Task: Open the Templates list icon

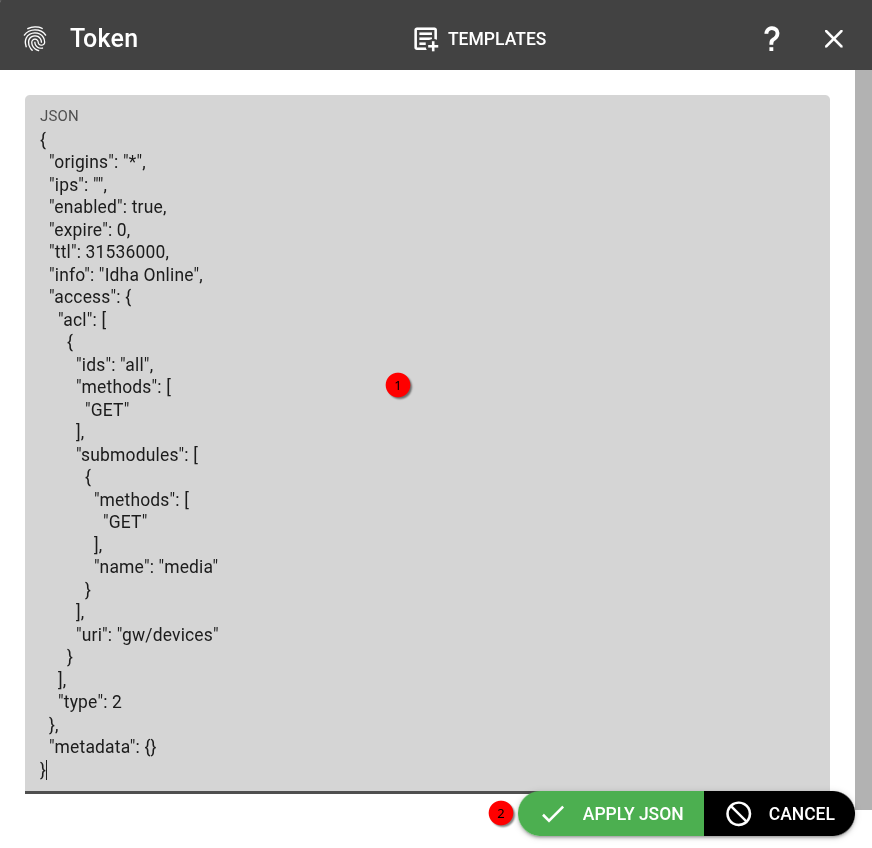Action: (x=426, y=39)
